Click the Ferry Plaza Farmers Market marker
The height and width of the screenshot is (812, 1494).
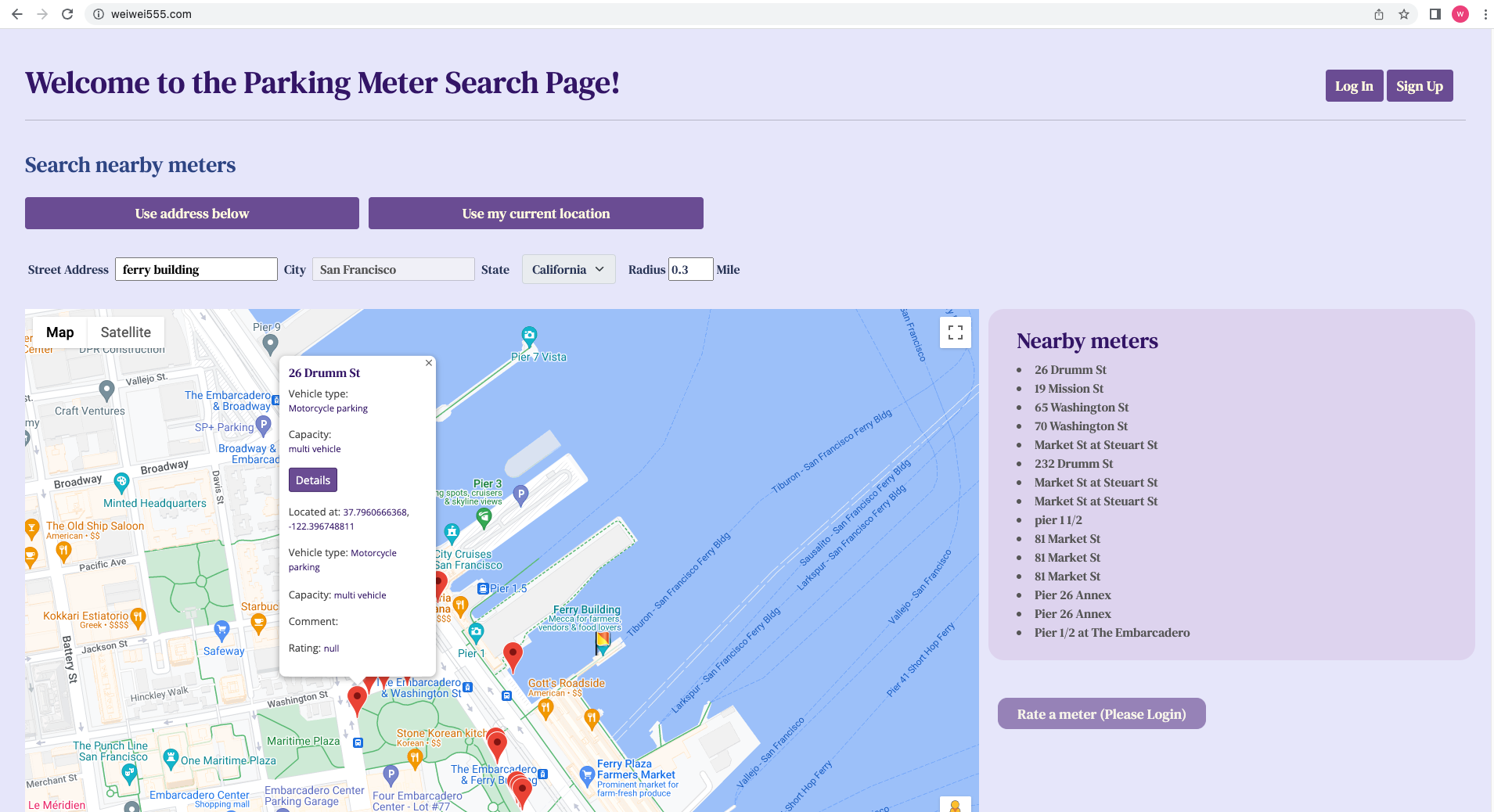coord(587,776)
